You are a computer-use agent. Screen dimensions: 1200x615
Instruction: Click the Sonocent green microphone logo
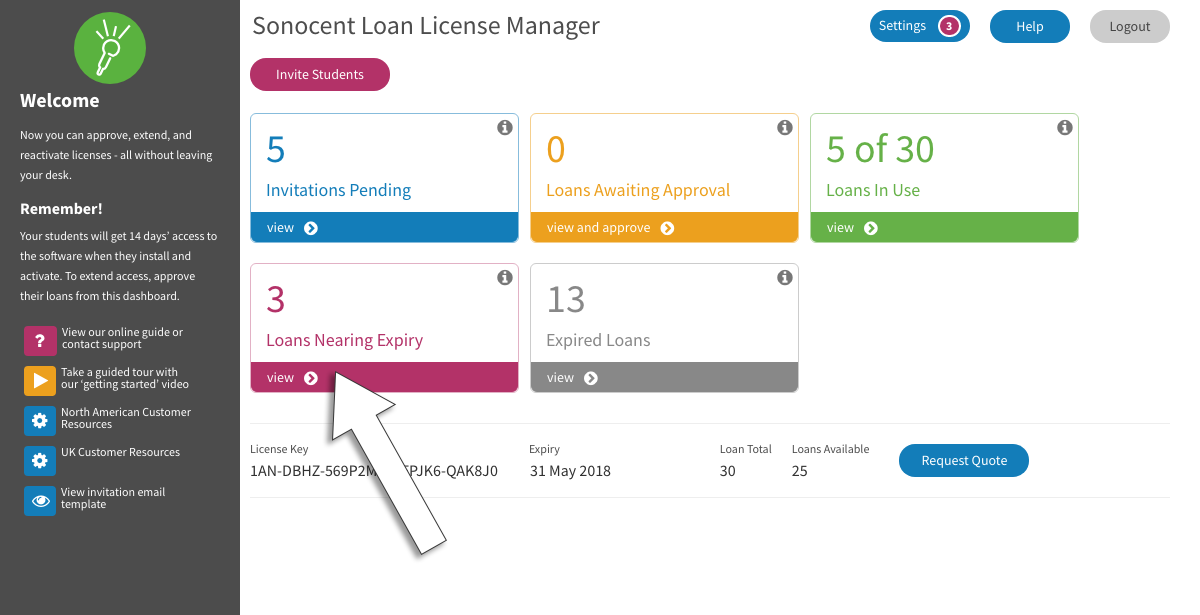(x=110, y=48)
